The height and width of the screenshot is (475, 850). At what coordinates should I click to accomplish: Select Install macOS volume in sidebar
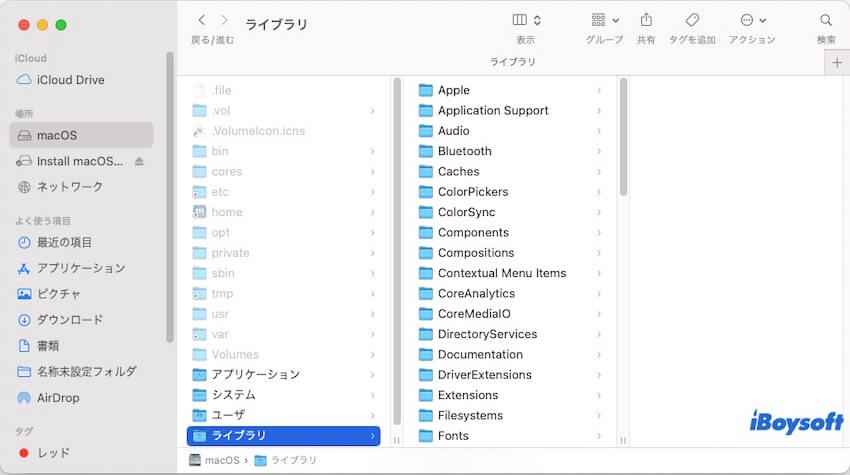81,161
